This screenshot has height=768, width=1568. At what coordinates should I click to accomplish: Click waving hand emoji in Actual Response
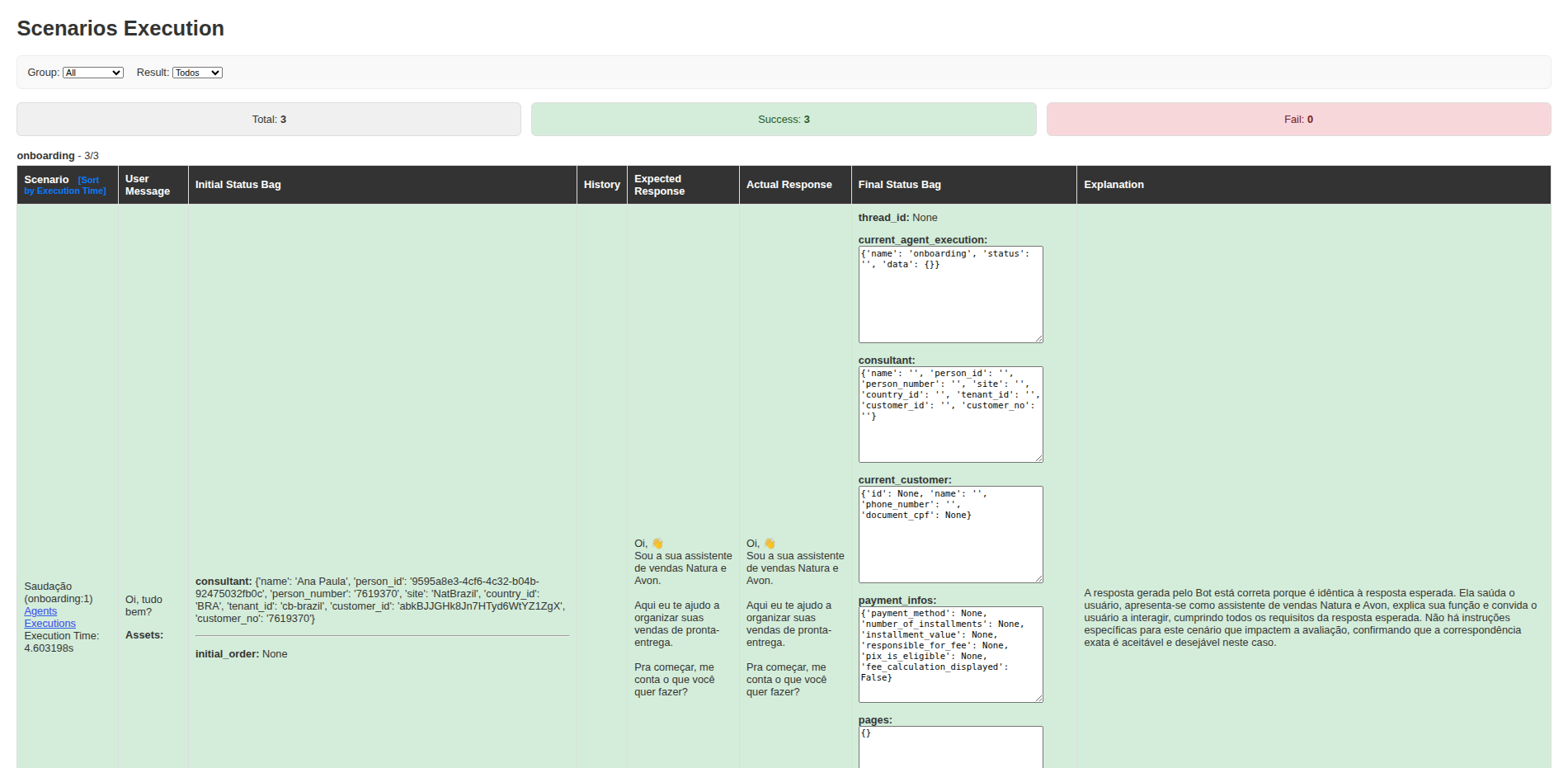pos(770,544)
